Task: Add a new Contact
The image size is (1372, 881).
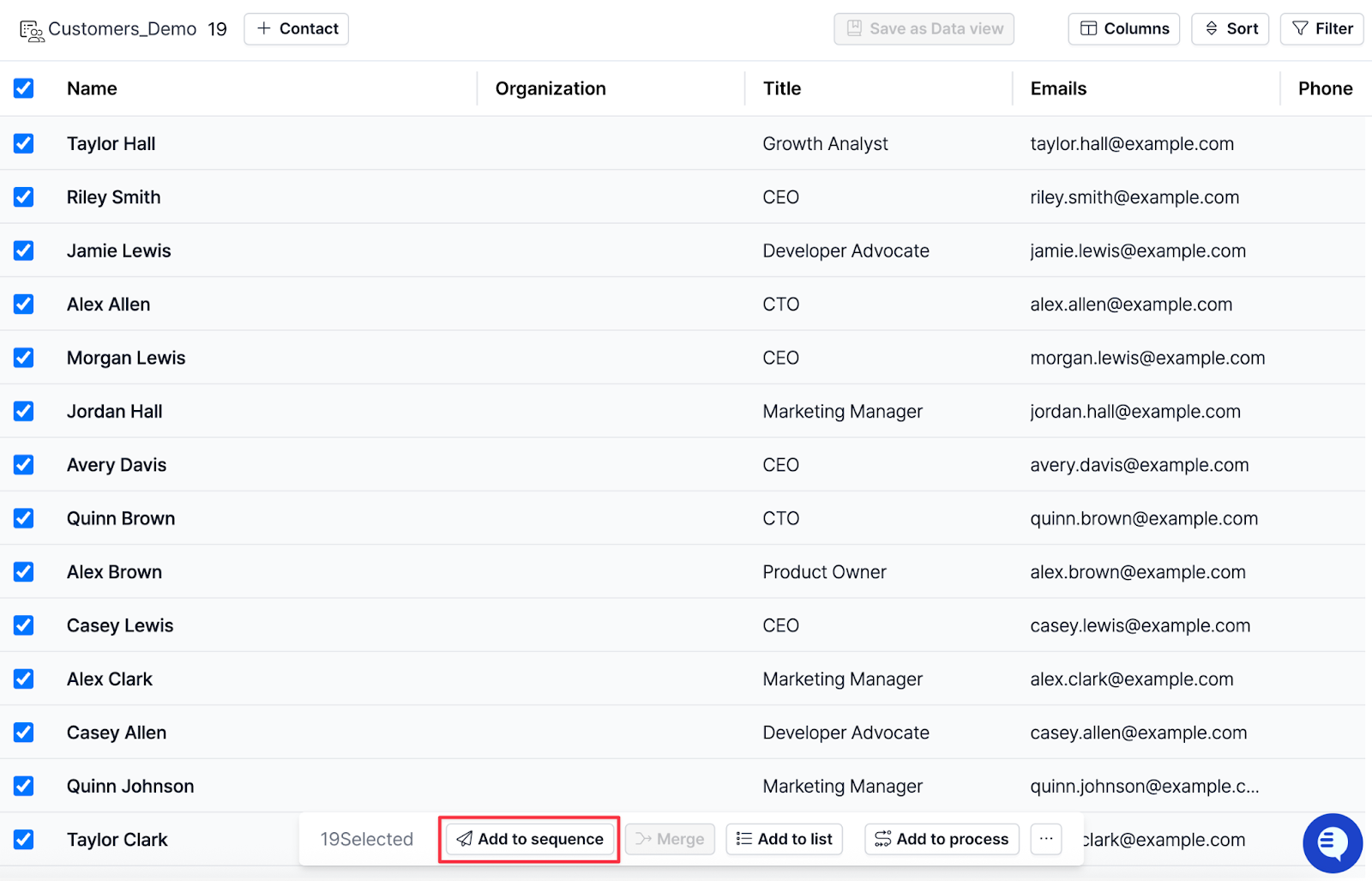Action: click(x=297, y=28)
